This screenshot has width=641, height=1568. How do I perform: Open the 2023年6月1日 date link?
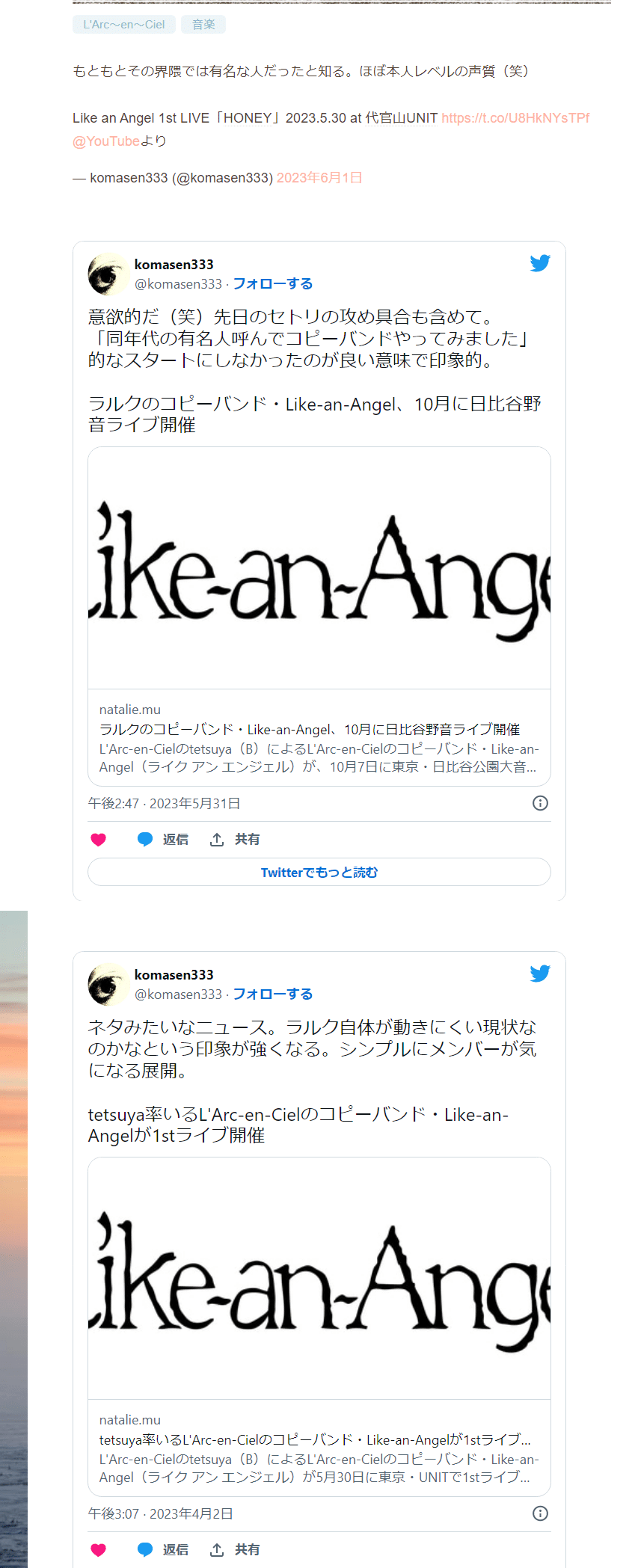(x=319, y=178)
